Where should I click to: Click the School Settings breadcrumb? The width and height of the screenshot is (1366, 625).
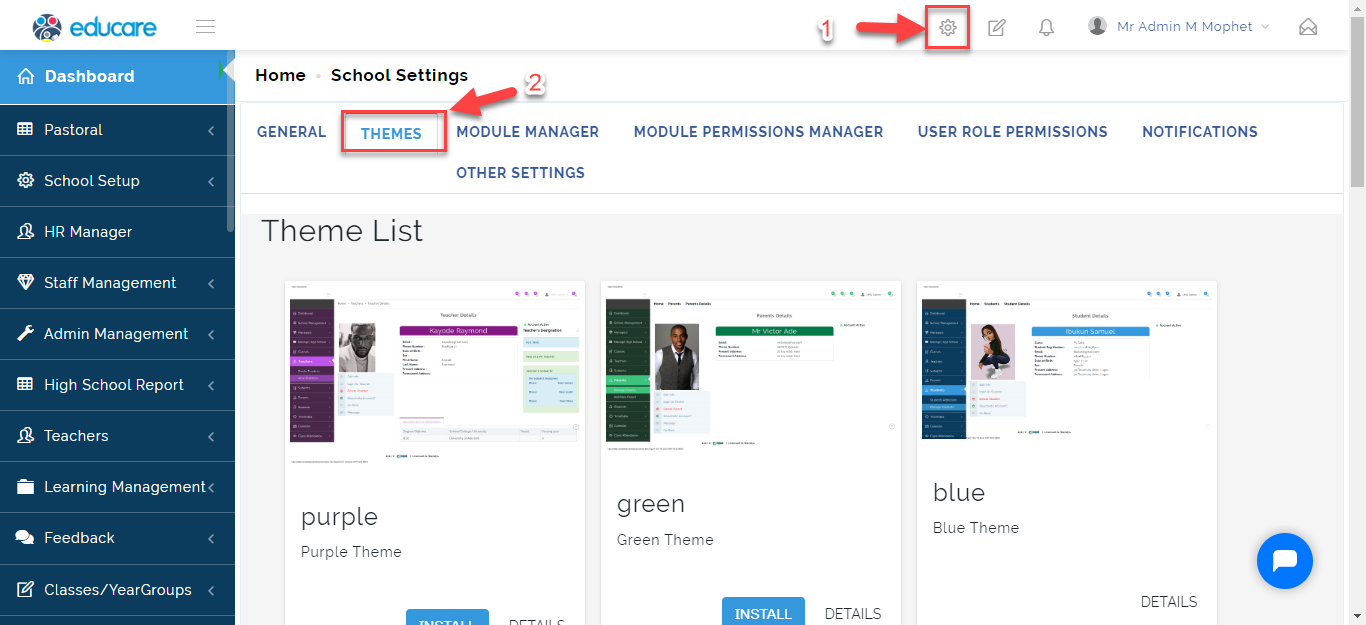coord(399,76)
